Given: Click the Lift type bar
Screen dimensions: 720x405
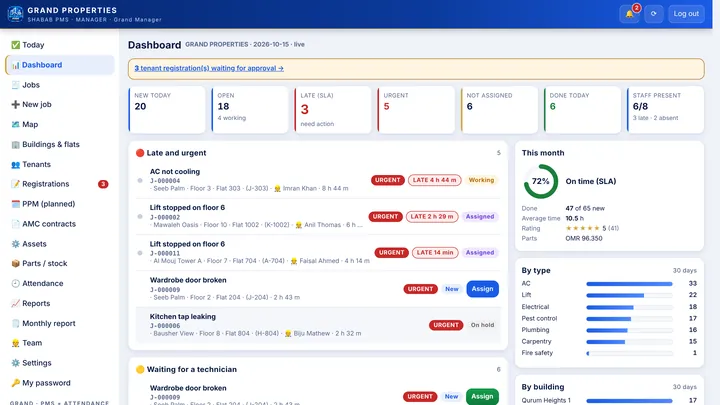Looking at the screenshot, I should 629,295.
